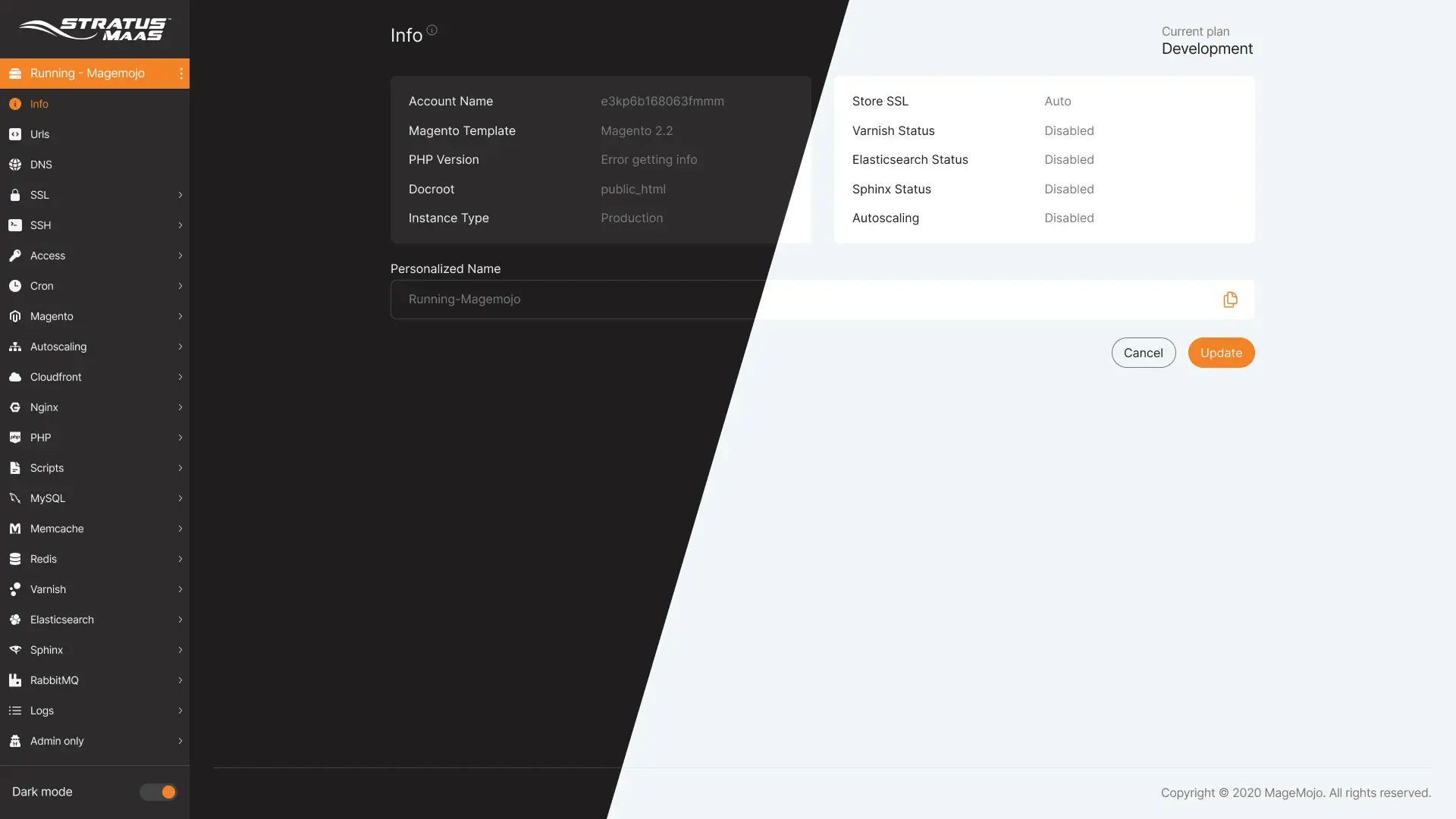Expand the MySQL submenu chevron
The width and height of the screenshot is (1456, 819).
tap(180, 498)
